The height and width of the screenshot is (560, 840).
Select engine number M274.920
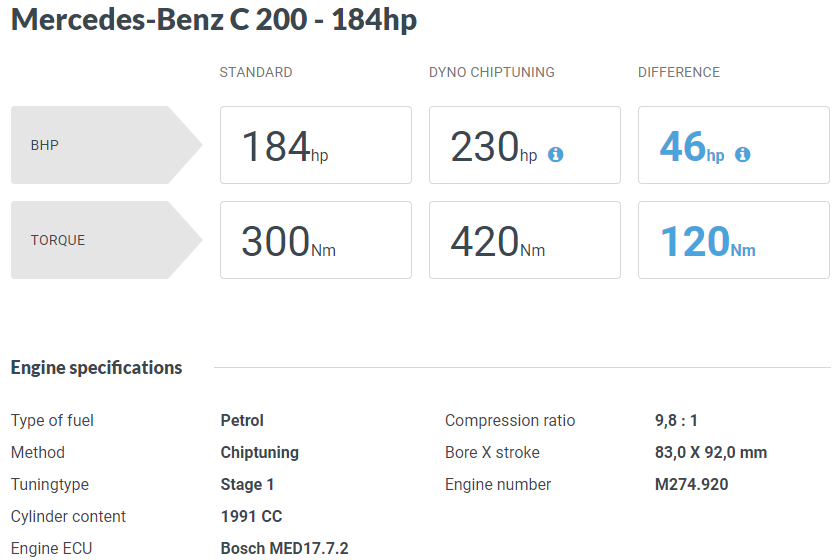692,484
